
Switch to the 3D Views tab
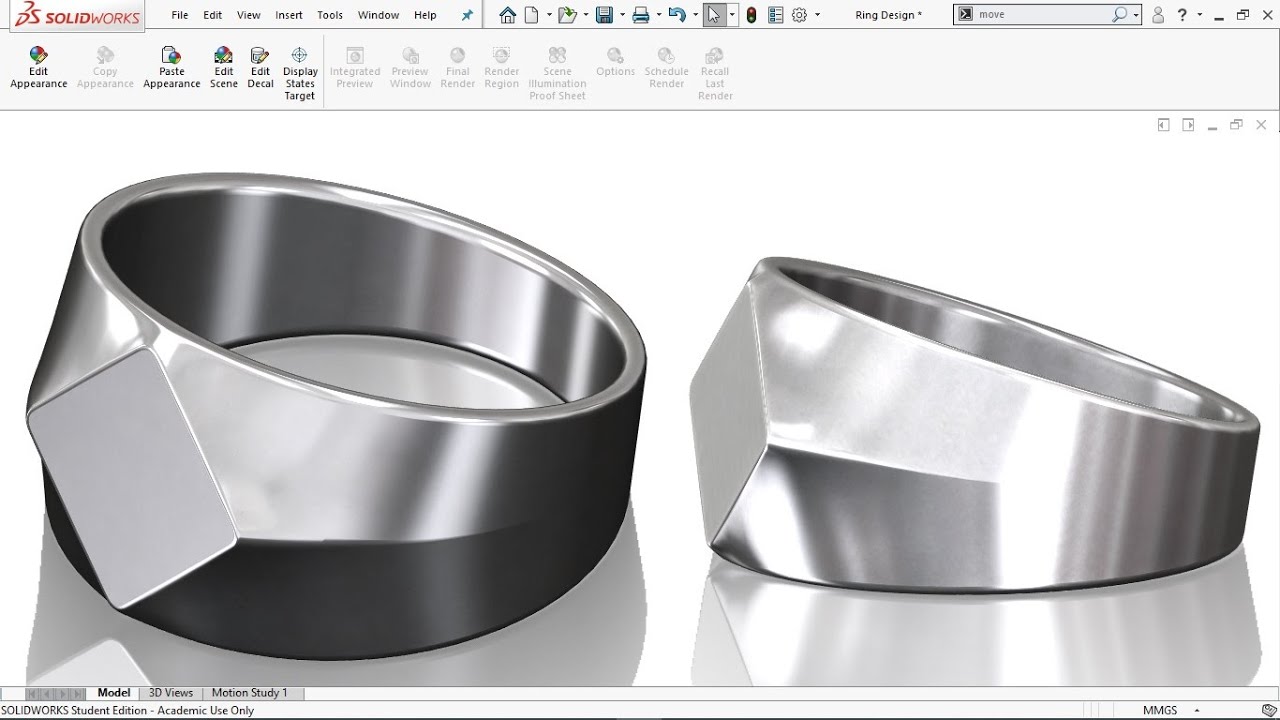point(171,692)
